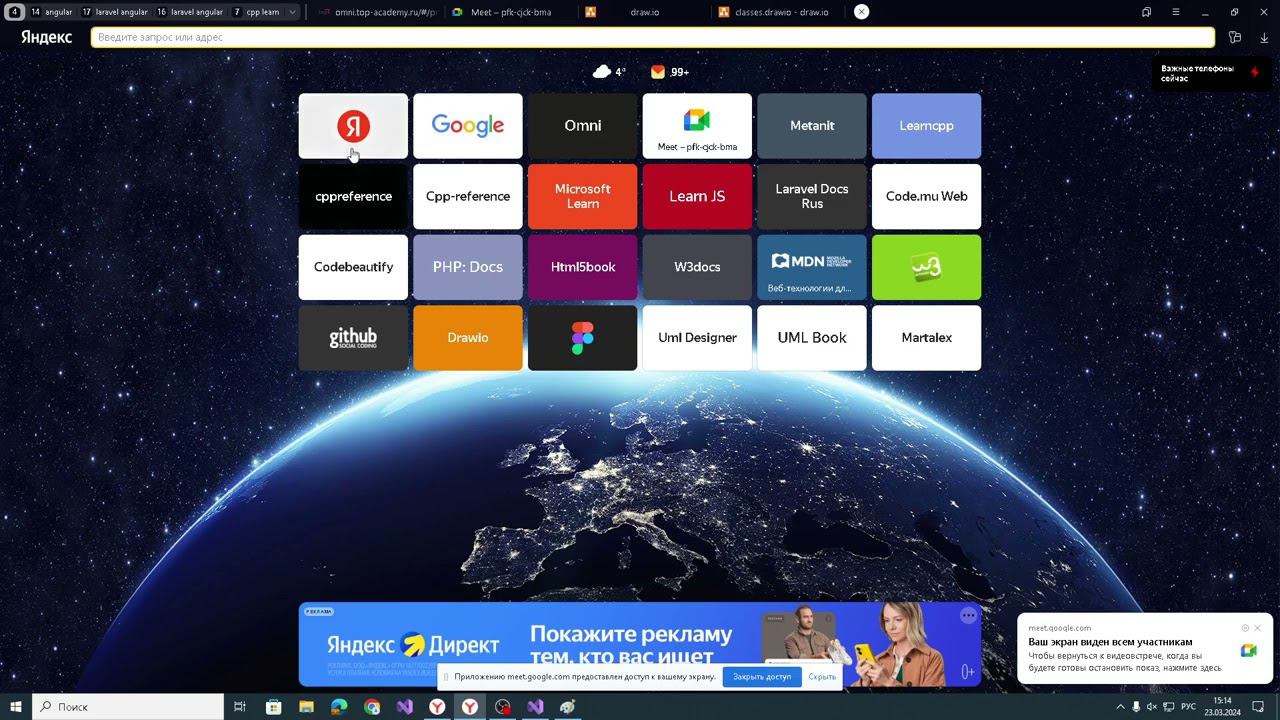This screenshot has height=720, width=1280.
Task: Toggle the volume icon in the system tray
Action: [1152, 707]
